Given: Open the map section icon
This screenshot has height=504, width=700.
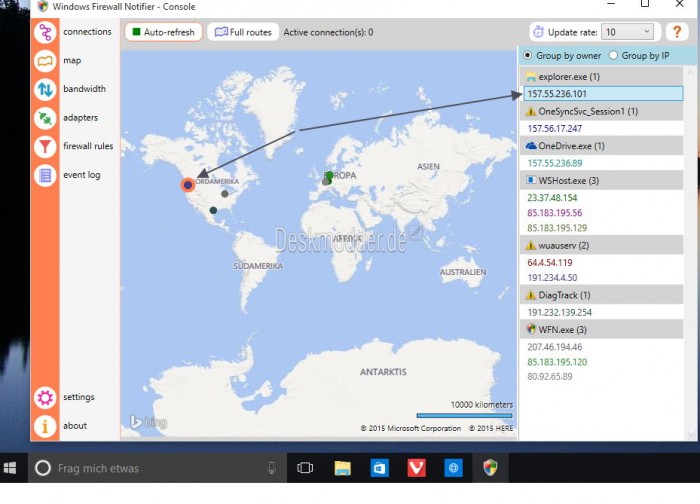Looking at the screenshot, I should pyautogui.click(x=45, y=61).
